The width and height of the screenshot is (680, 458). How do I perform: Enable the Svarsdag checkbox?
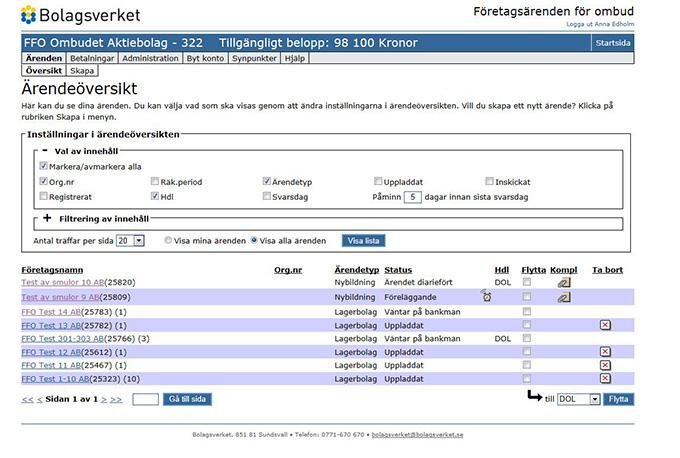coord(267,196)
